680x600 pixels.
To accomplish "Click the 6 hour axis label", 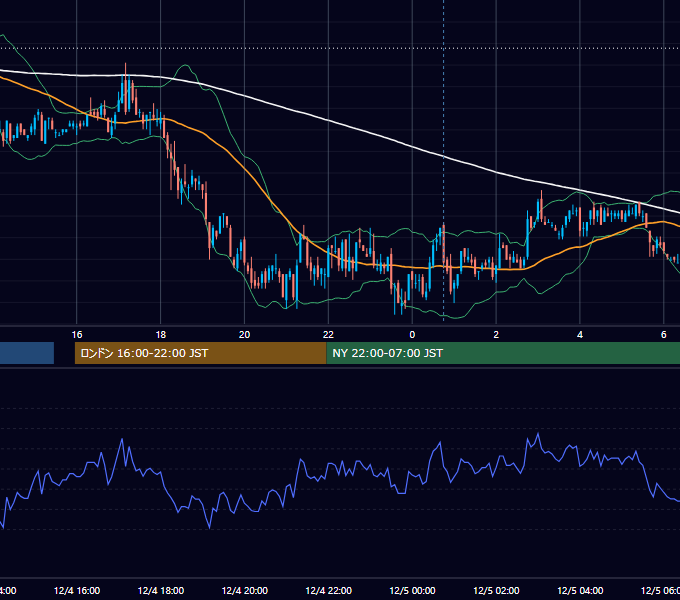I will (x=664, y=334).
